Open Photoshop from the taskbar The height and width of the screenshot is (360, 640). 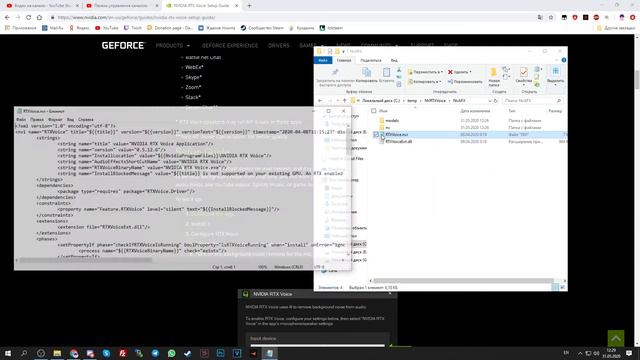(220, 353)
